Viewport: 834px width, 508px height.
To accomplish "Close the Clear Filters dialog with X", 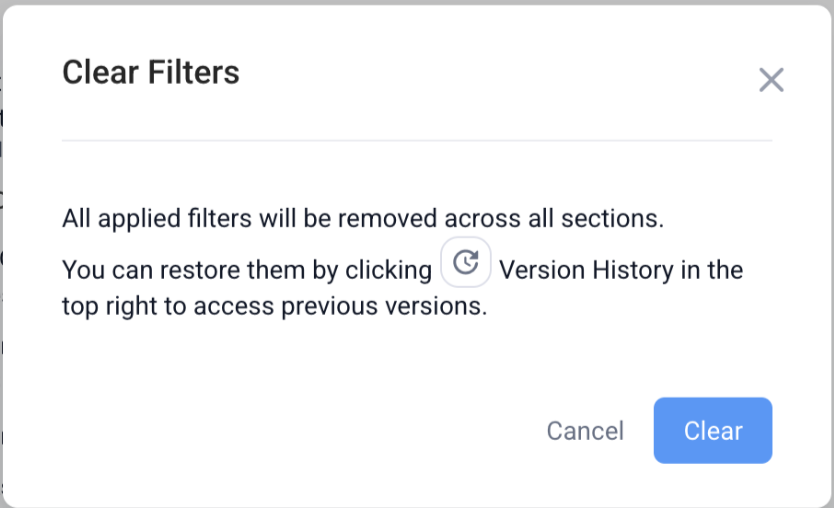I will [x=771, y=80].
